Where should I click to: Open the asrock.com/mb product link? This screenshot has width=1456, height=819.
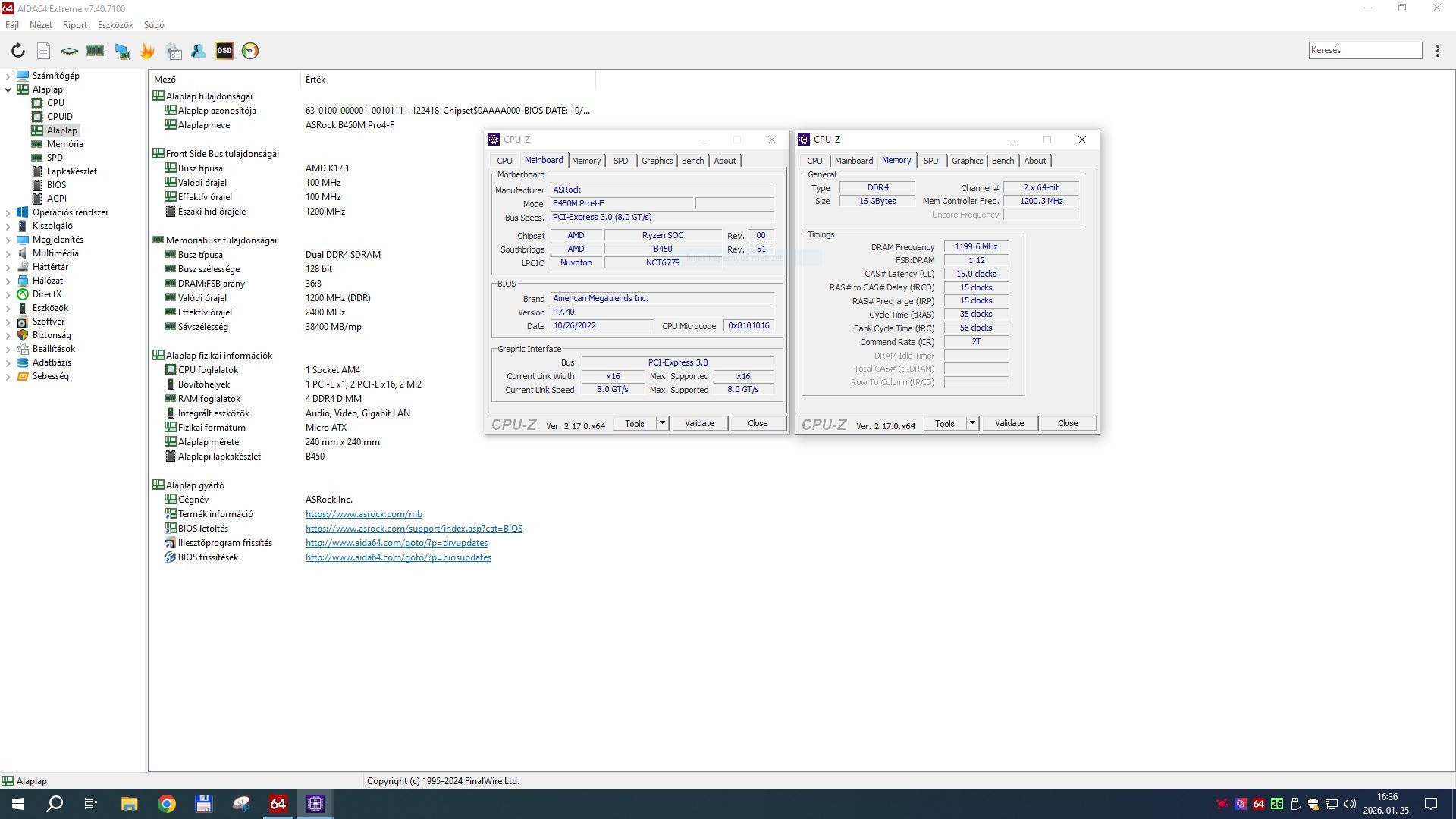coord(363,514)
